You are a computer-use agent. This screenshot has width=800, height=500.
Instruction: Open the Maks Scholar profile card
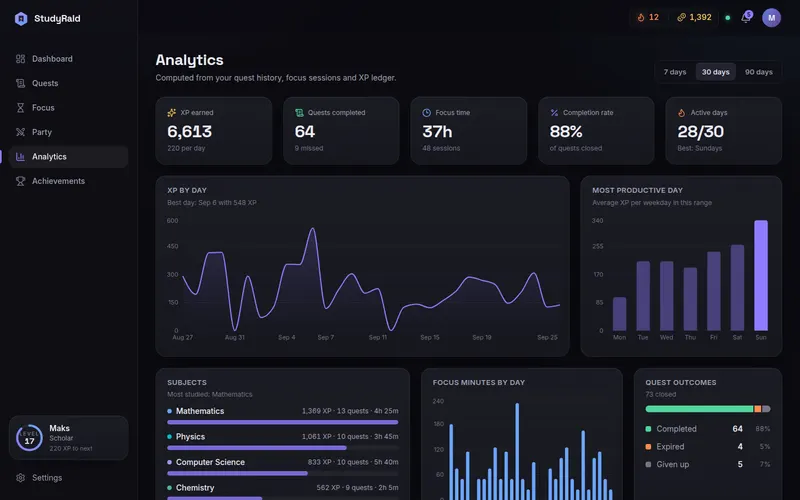68,438
